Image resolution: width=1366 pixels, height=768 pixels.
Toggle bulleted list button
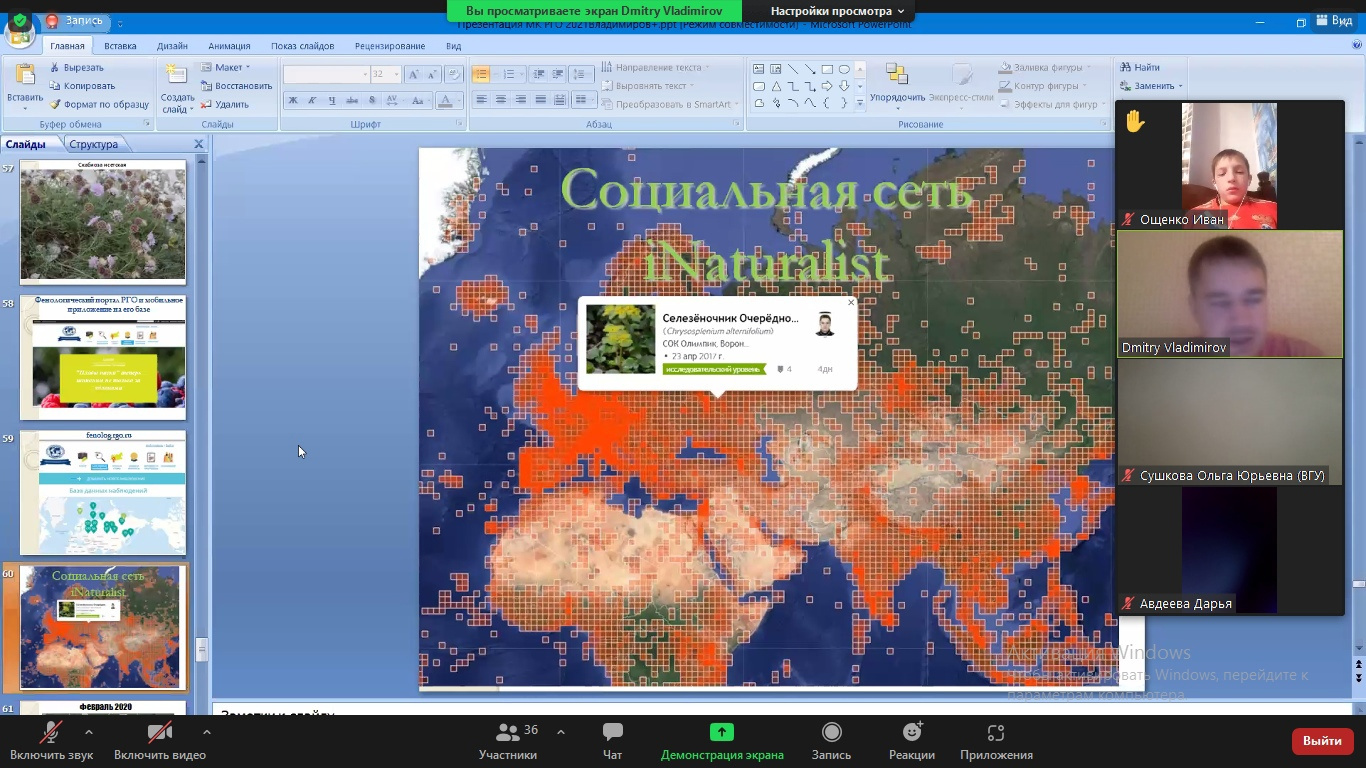tap(481, 75)
